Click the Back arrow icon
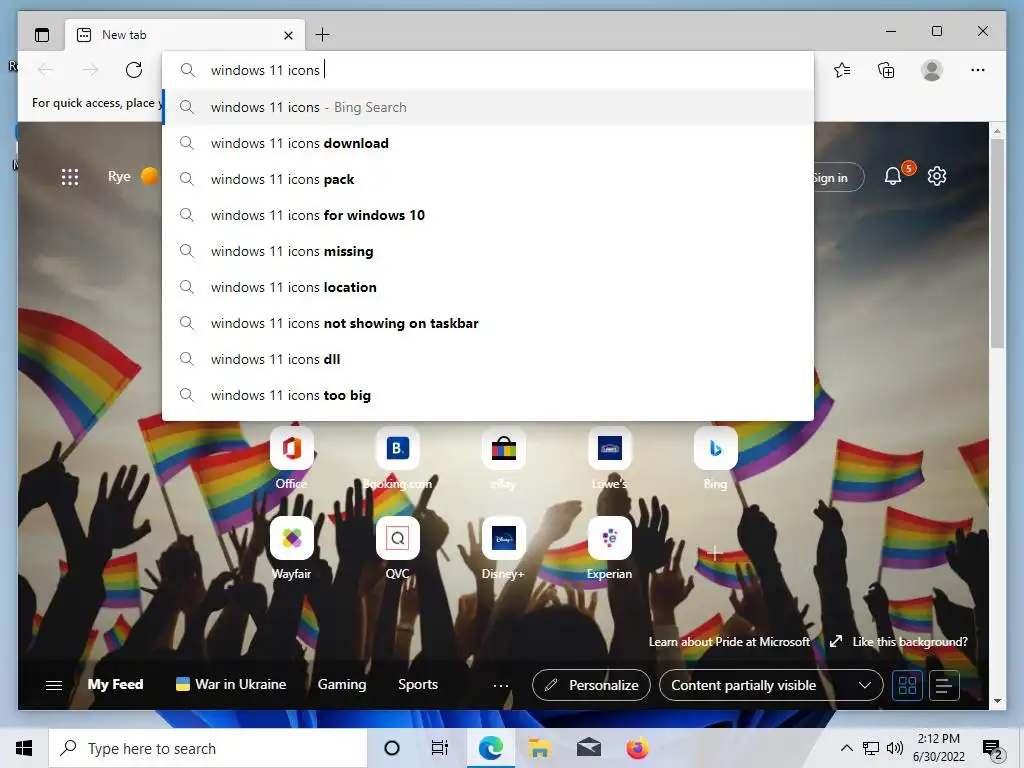Image resolution: width=1024 pixels, height=768 pixels. (46, 70)
